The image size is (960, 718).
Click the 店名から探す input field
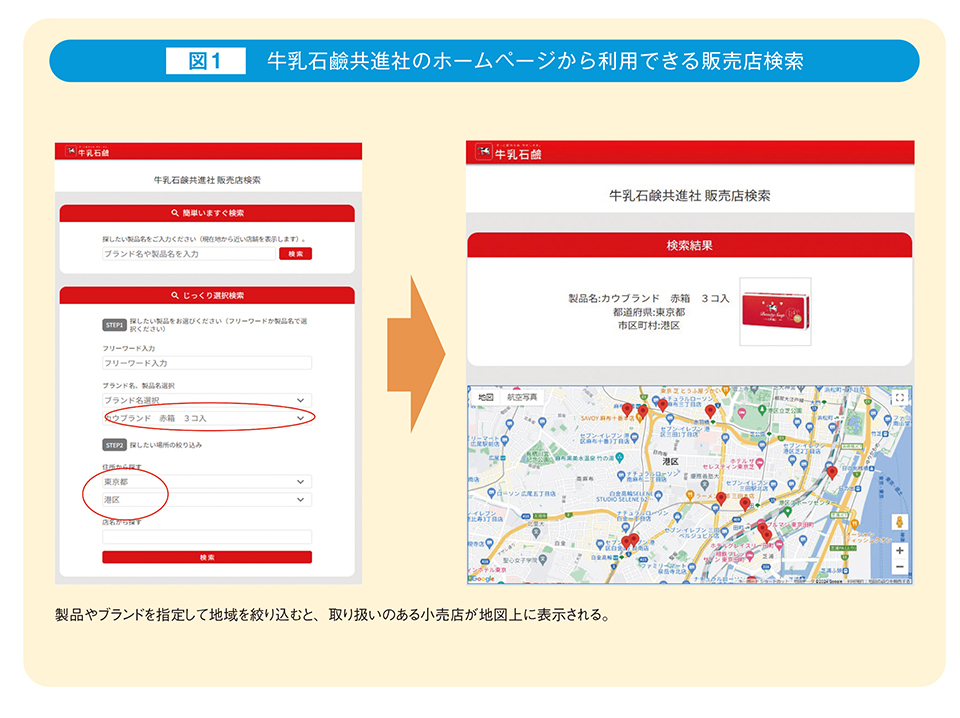click(x=207, y=537)
